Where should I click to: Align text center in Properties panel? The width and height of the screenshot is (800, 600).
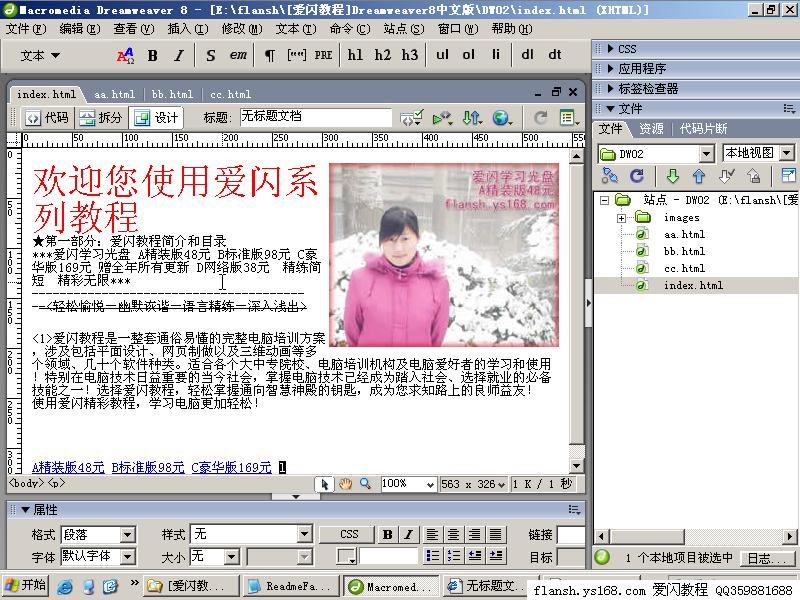click(x=453, y=535)
